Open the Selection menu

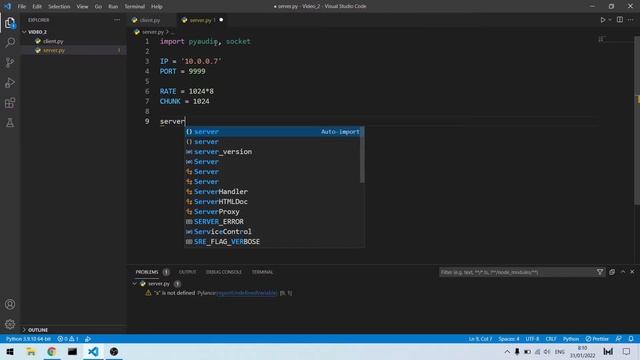pyautogui.click(x=59, y=7)
